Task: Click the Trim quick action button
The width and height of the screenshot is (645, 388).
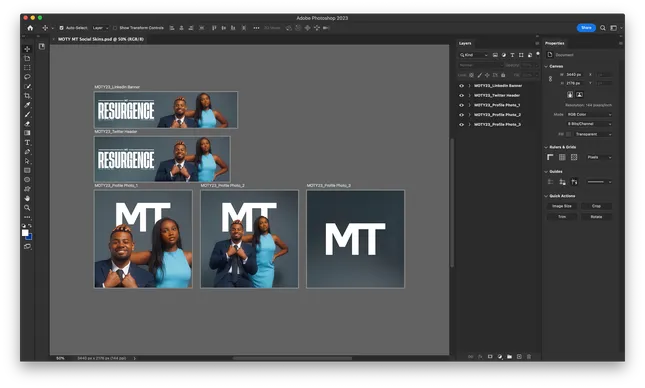Action: tap(561, 217)
